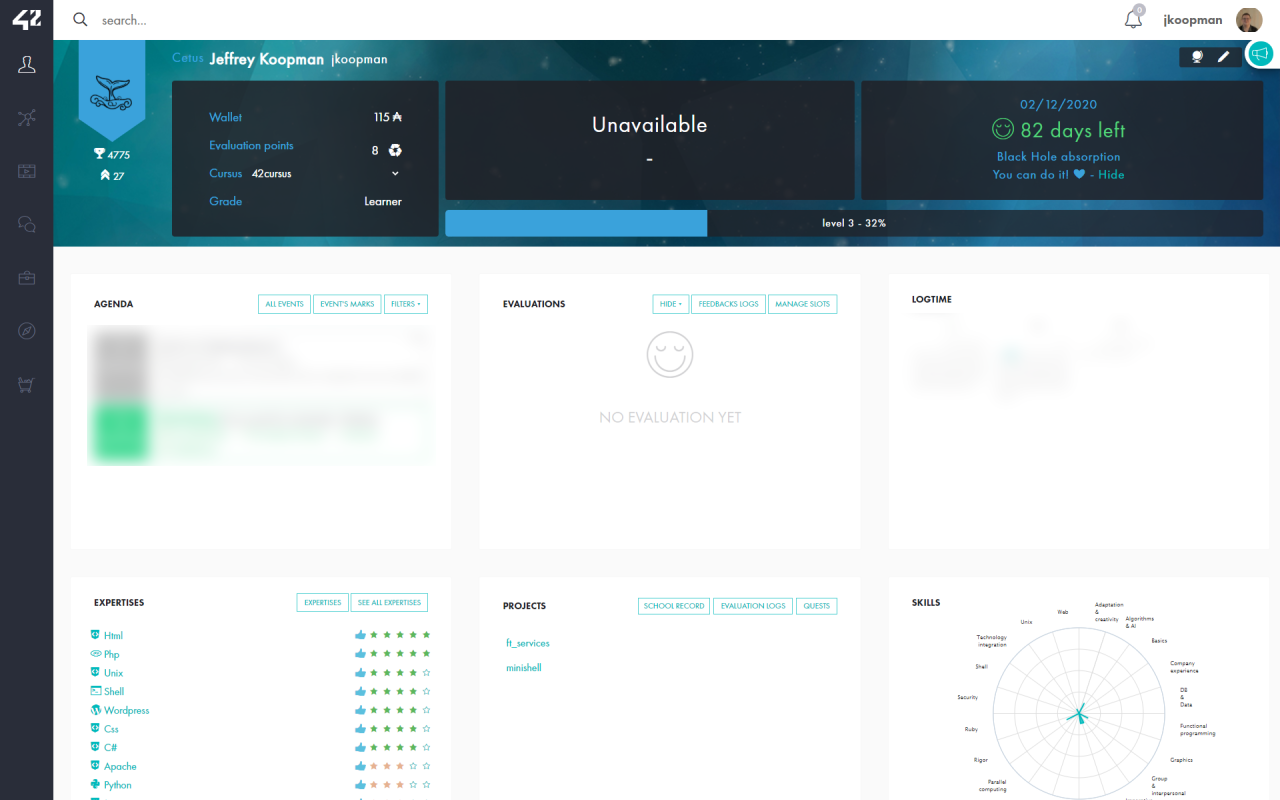Screen dimensions: 1280x800
Task: Open the minishell project link
Action: tap(524, 667)
